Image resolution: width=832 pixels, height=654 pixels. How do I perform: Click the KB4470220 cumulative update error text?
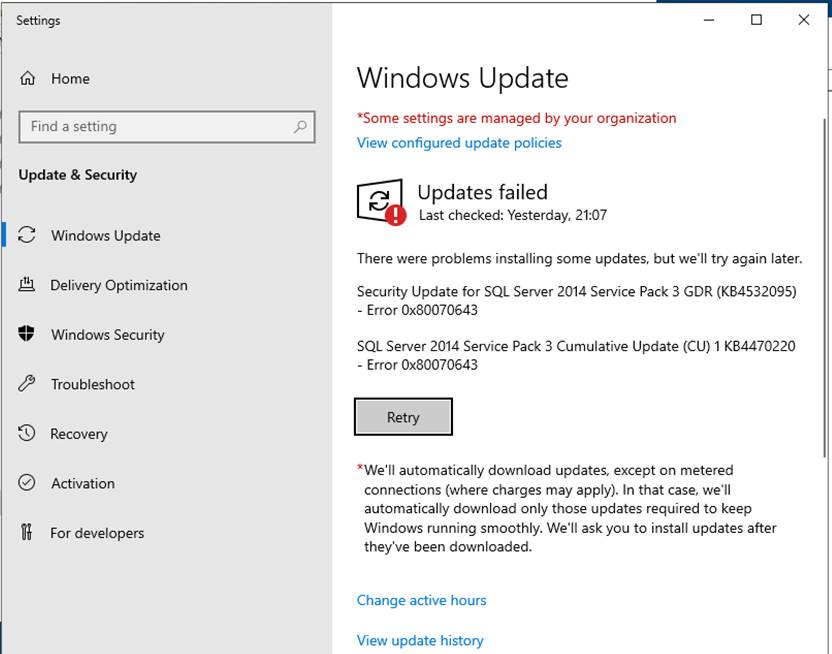tap(576, 355)
